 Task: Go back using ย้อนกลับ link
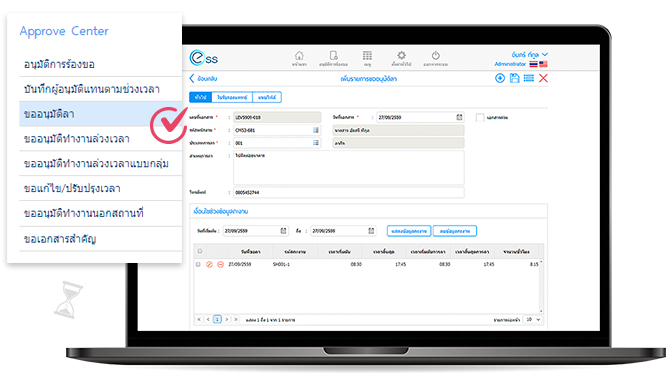point(203,79)
